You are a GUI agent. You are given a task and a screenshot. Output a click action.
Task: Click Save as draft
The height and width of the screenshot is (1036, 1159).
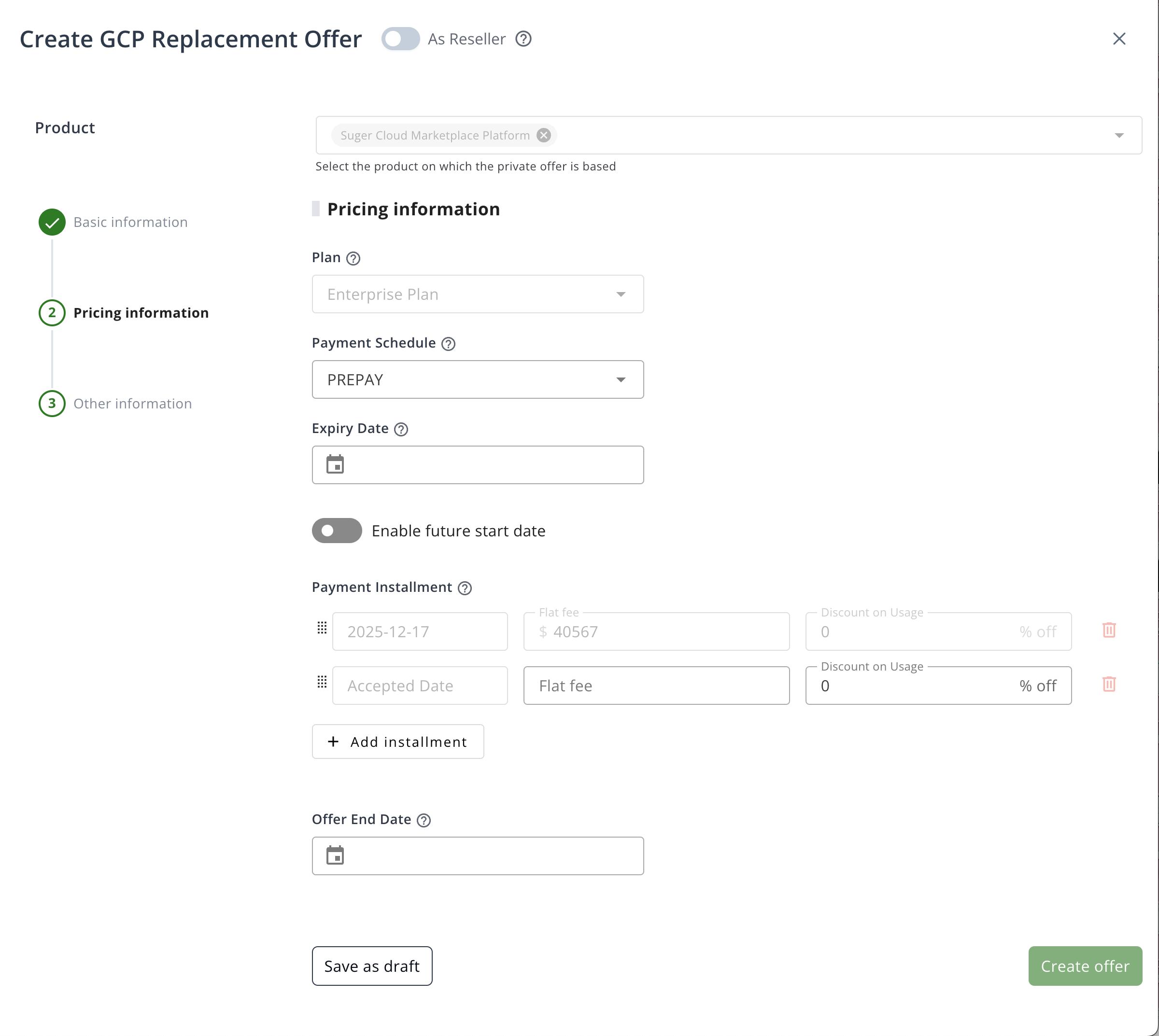point(371,966)
